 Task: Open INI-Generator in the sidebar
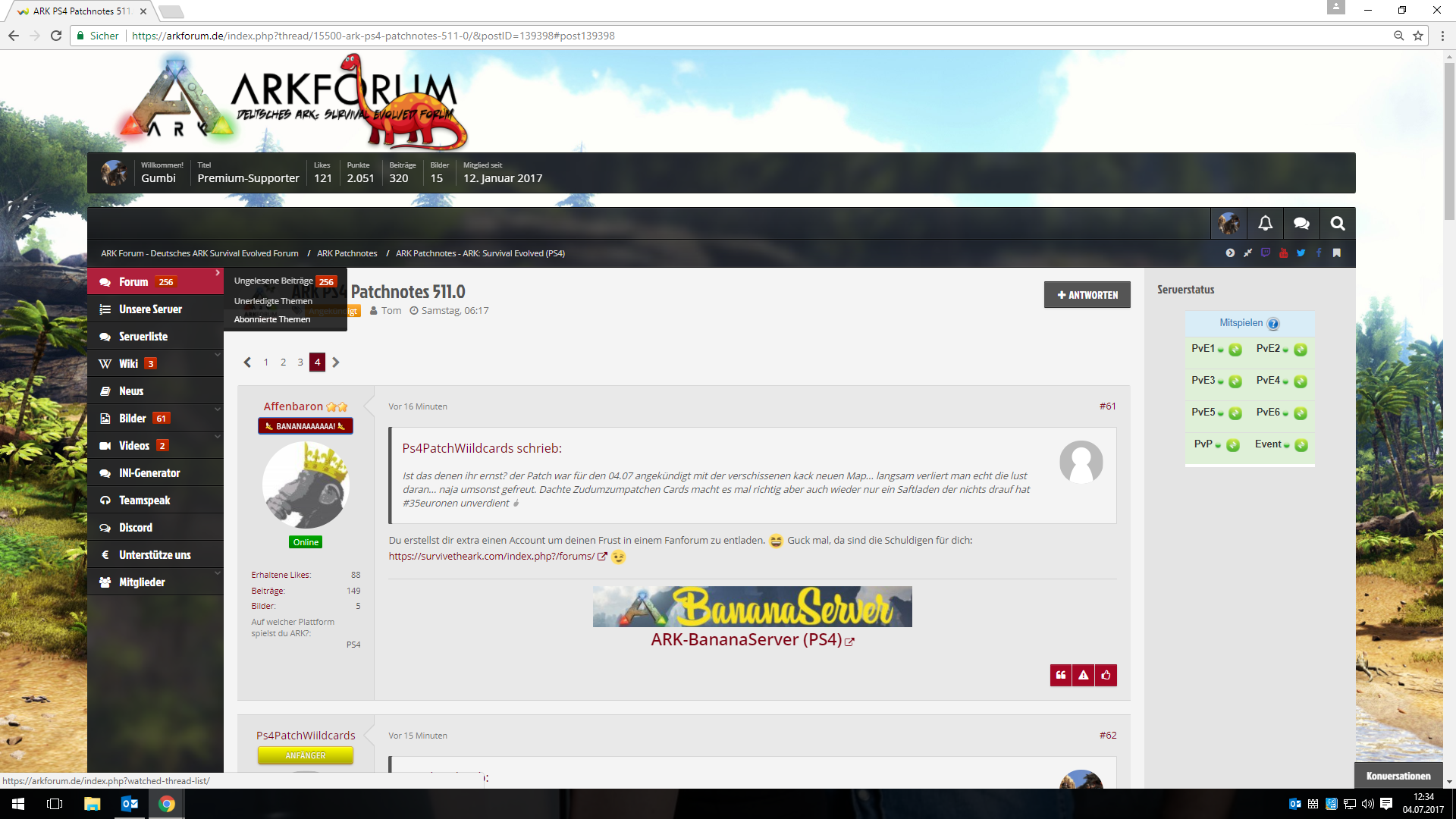click(155, 473)
